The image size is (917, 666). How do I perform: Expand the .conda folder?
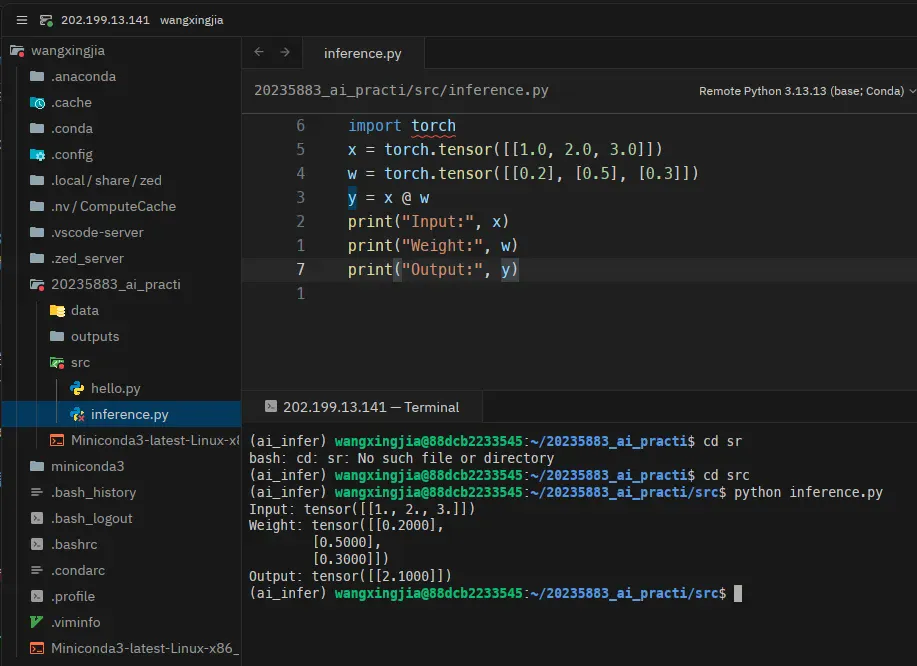coord(121,128)
